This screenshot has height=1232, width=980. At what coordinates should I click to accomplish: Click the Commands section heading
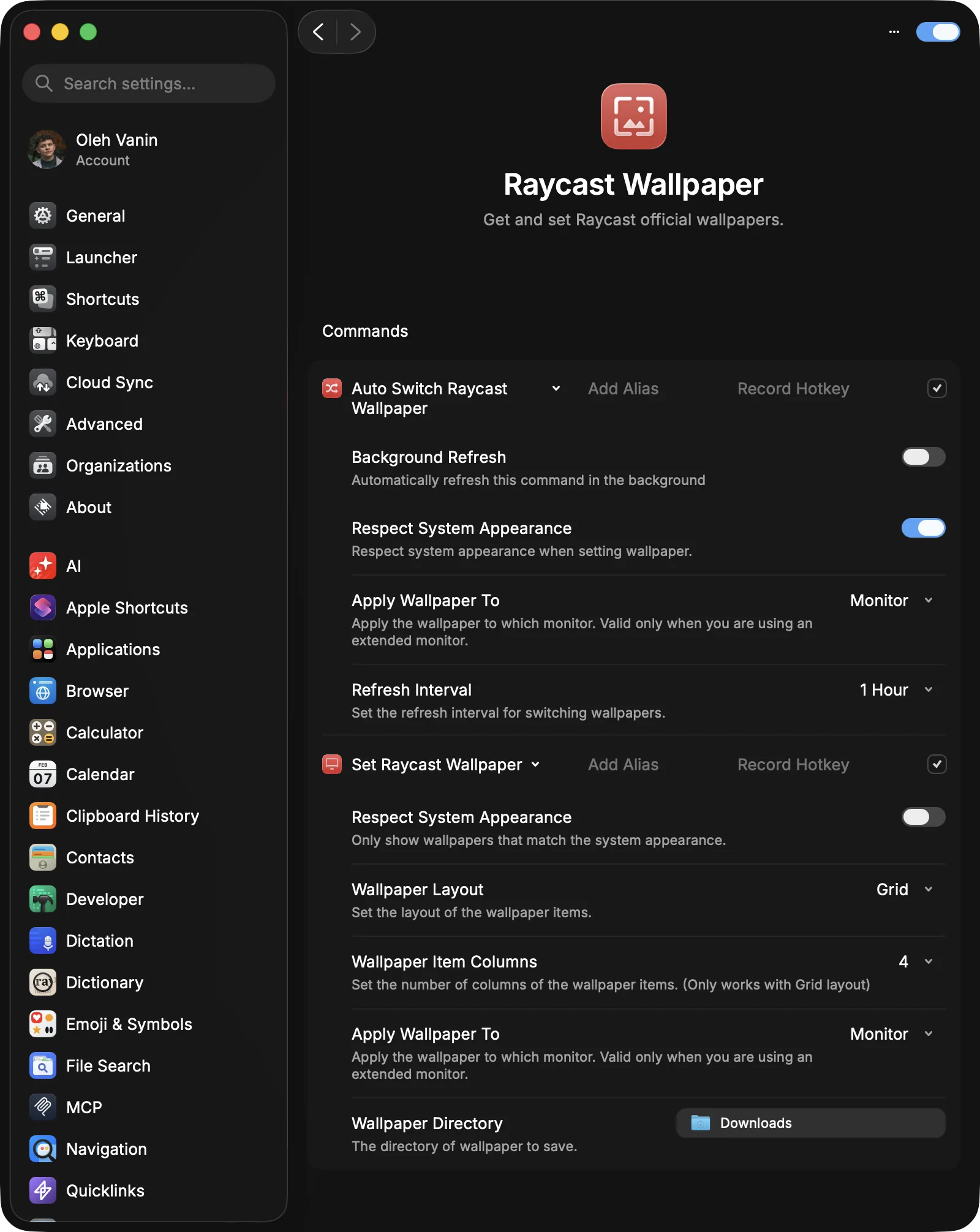[x=365, y=331]
